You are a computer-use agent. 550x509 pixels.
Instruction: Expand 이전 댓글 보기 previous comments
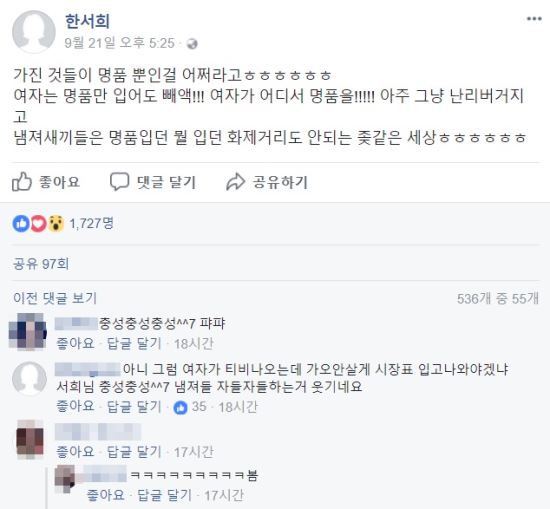tap(55, 298)
